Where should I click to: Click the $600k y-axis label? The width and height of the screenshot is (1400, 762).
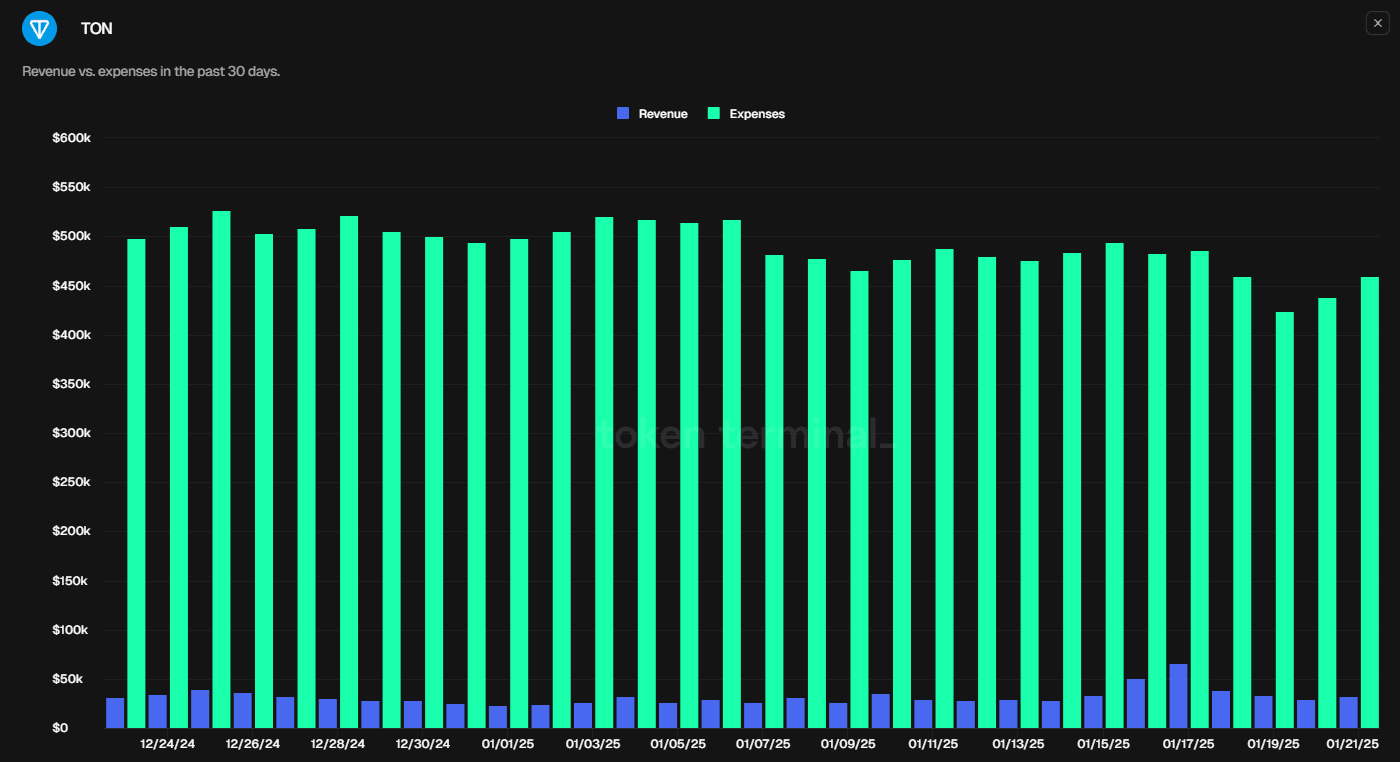72,138
